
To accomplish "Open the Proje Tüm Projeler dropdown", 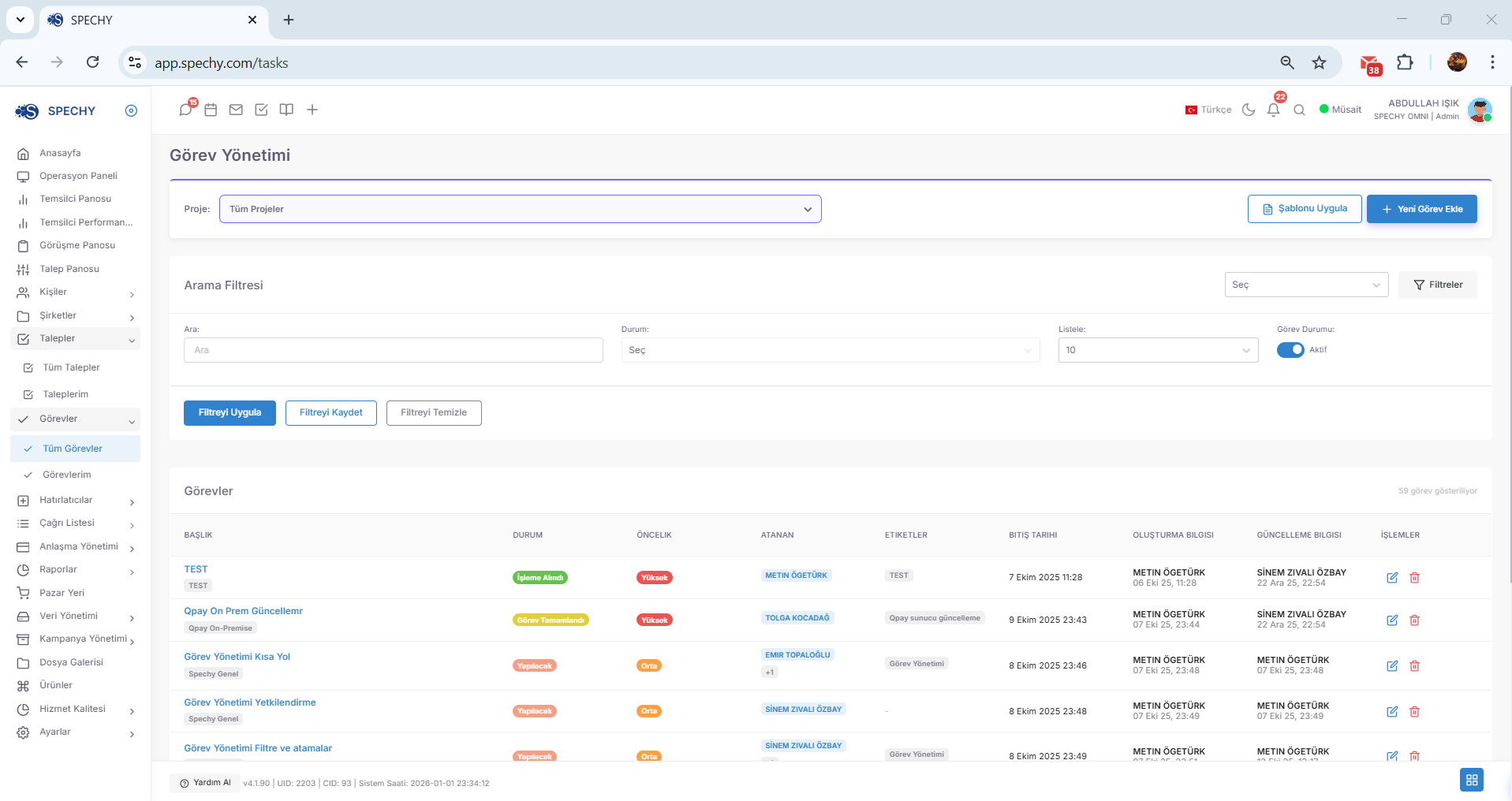I will (520, 209).
